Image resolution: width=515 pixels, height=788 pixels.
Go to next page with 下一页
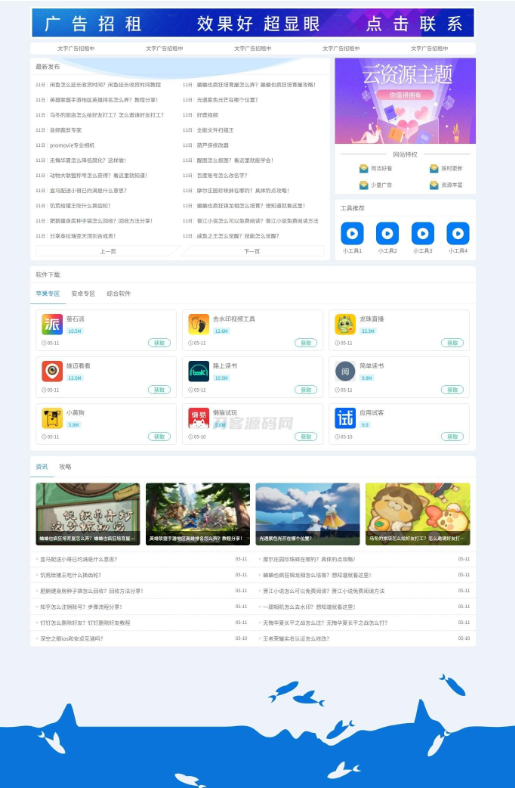point(252,251)
